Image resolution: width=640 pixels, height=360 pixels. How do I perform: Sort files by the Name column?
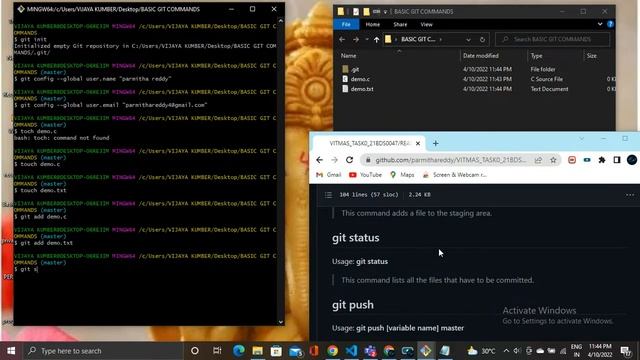click(348, 56)
